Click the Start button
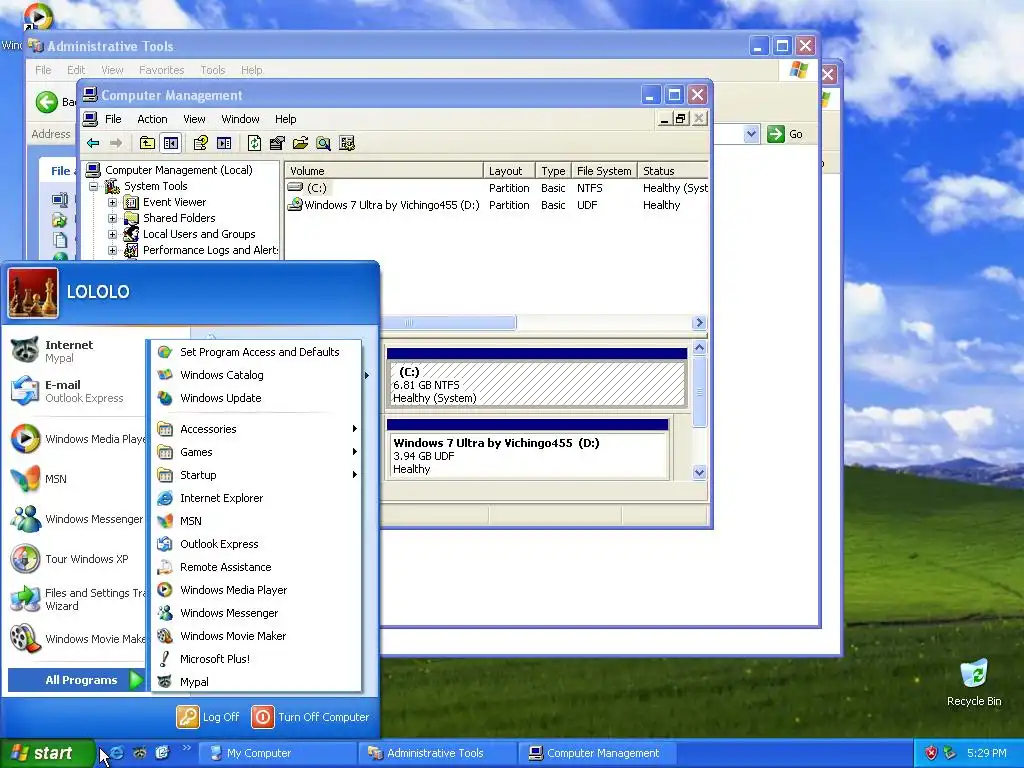Viewport: 1024px width, 768px height. point(47,753)
